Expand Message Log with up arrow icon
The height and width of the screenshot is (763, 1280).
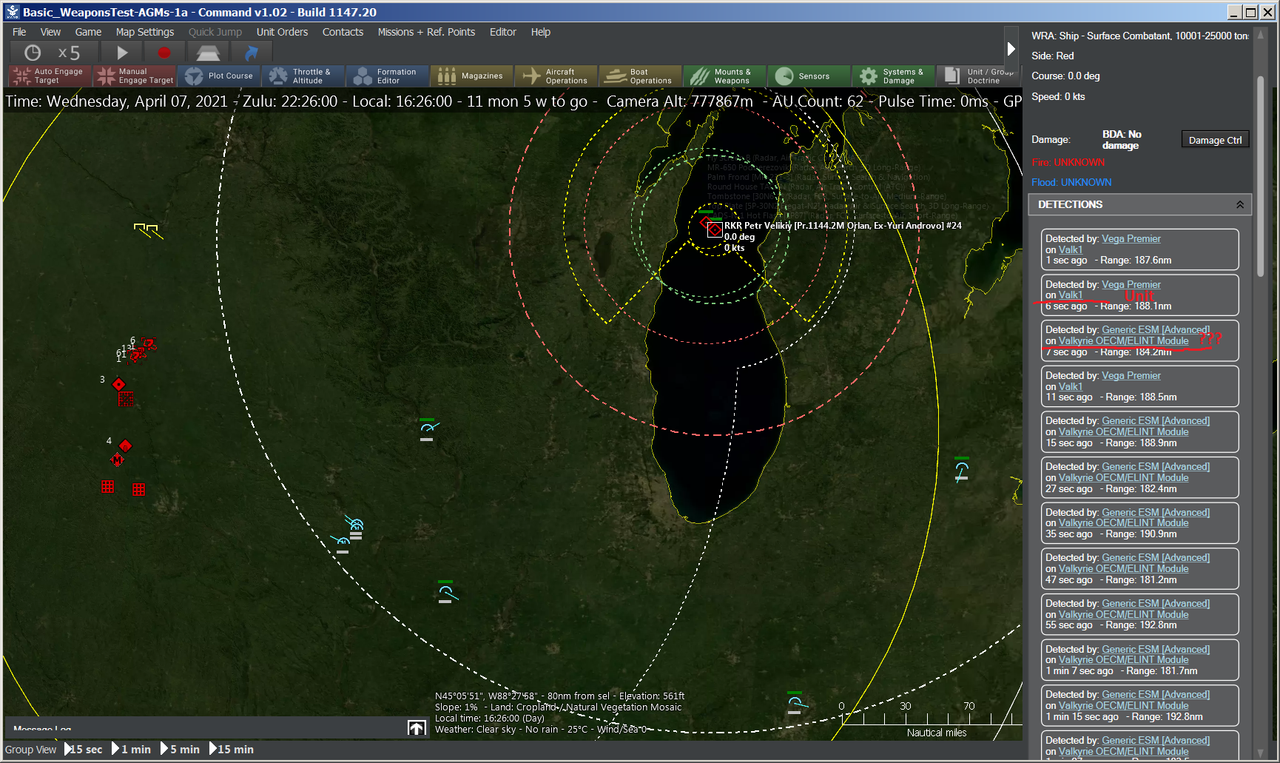point(416,728)
